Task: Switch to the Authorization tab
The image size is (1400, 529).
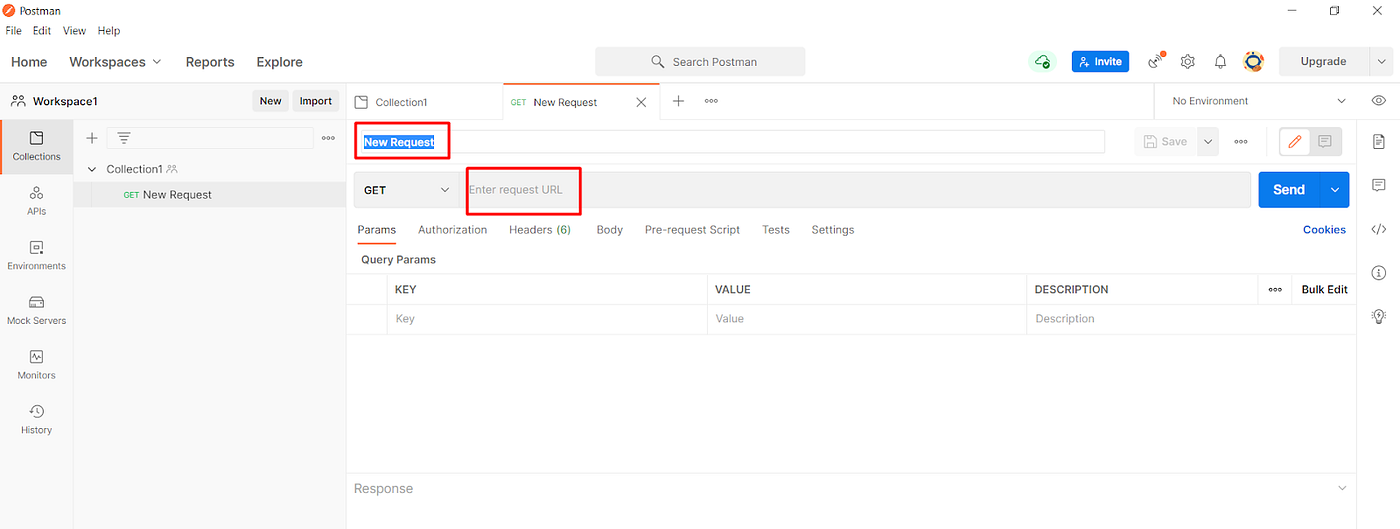Action: (452, 229)
